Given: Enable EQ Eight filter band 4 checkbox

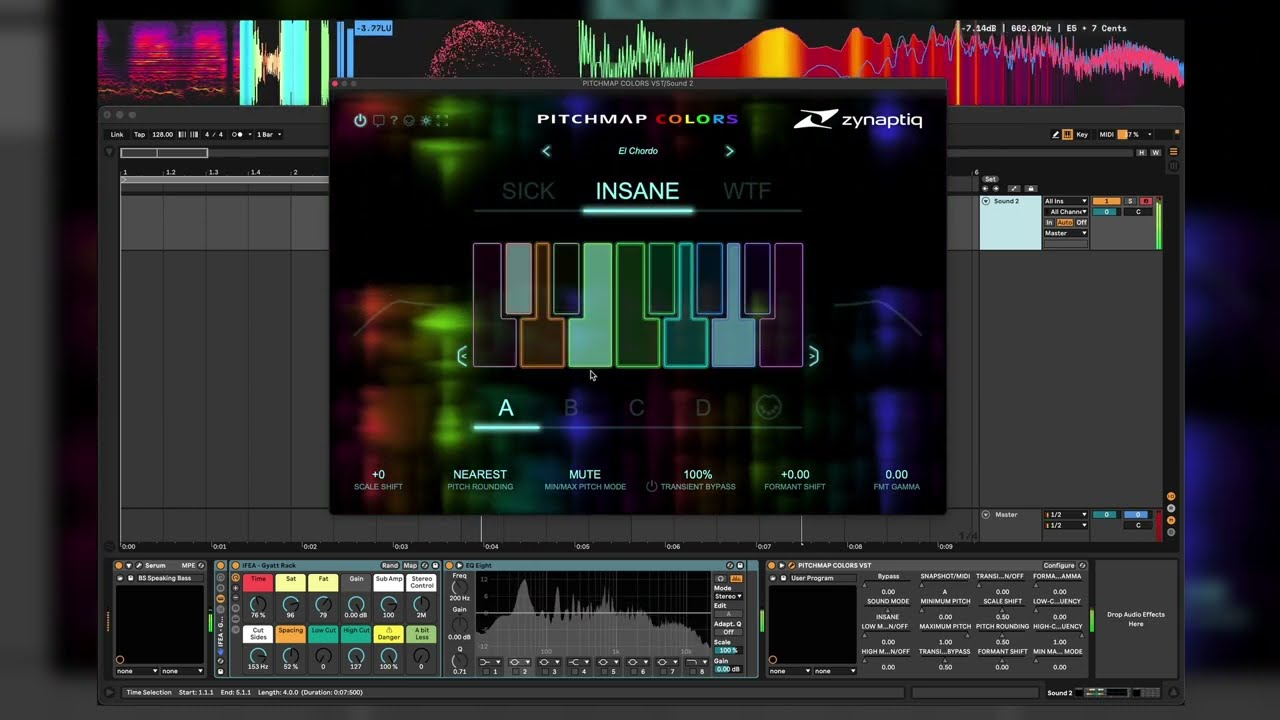Looking at the screenshot, I should (574, 671).
